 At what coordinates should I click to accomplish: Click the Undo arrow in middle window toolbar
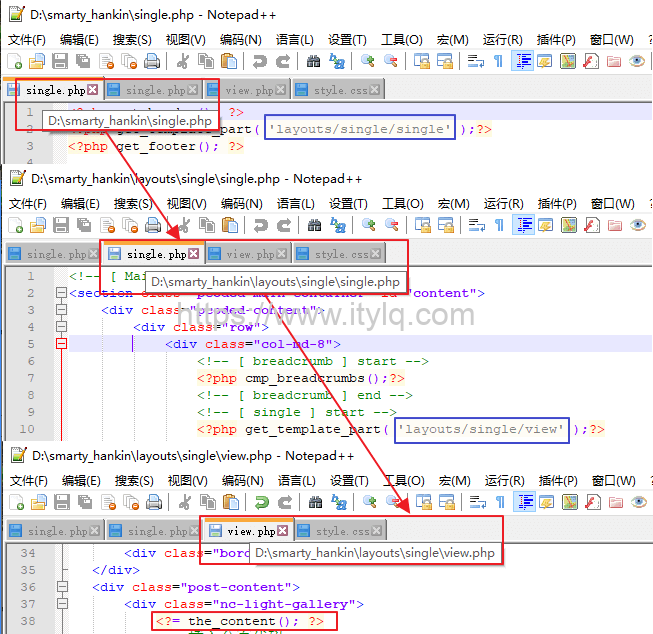tap(260, 226)
